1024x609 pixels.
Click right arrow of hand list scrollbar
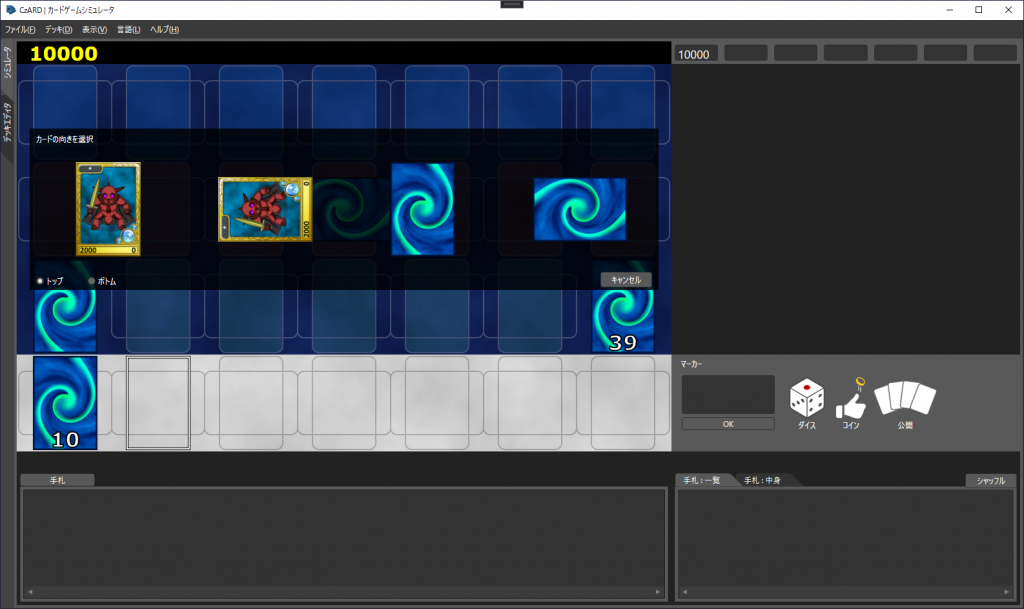click(x=1006, y=592)
